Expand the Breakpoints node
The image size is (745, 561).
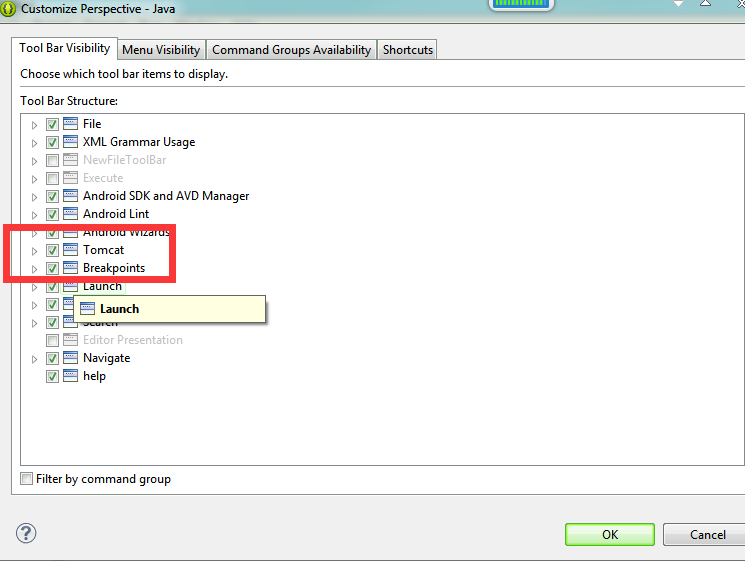pos(34,269)
